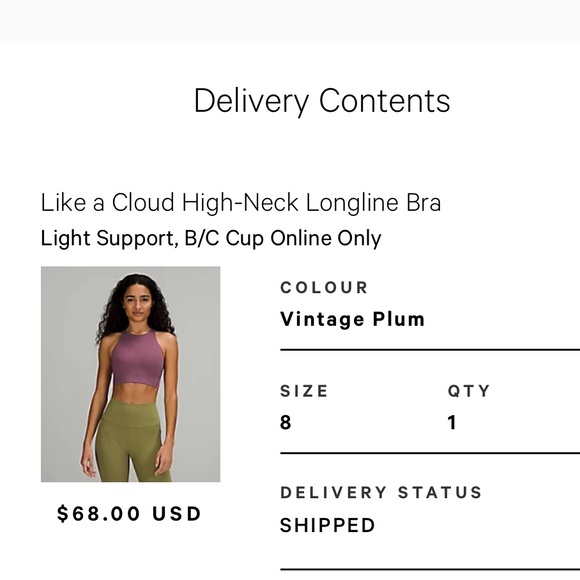Image resolution: width=580 pixels, height=580 pixels.
Task: Click the grey header bar at top
Action: click(290, 20)
